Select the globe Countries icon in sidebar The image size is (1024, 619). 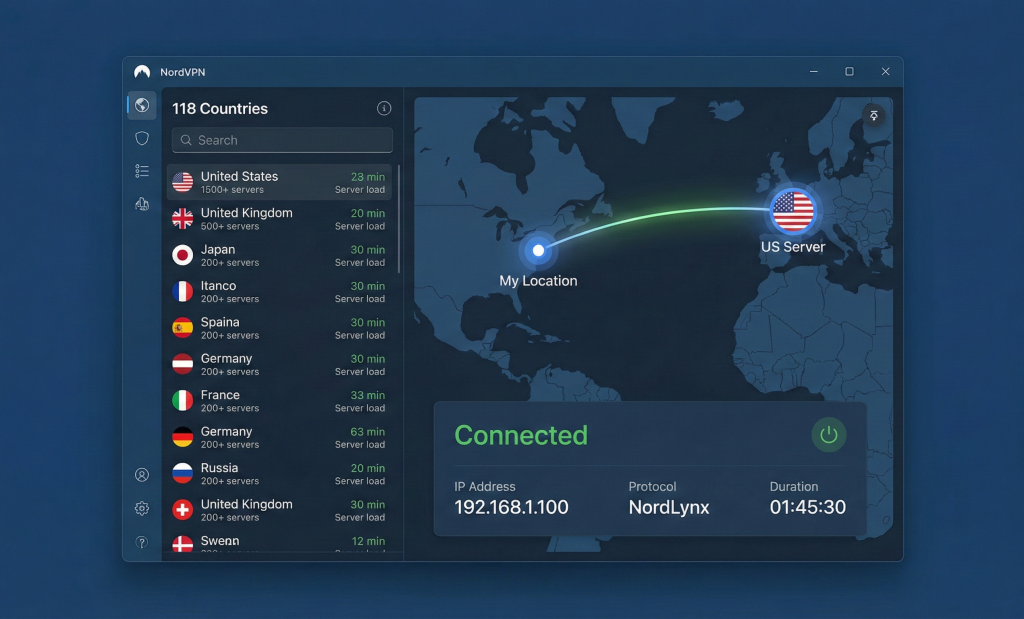(x=141, y=105)
